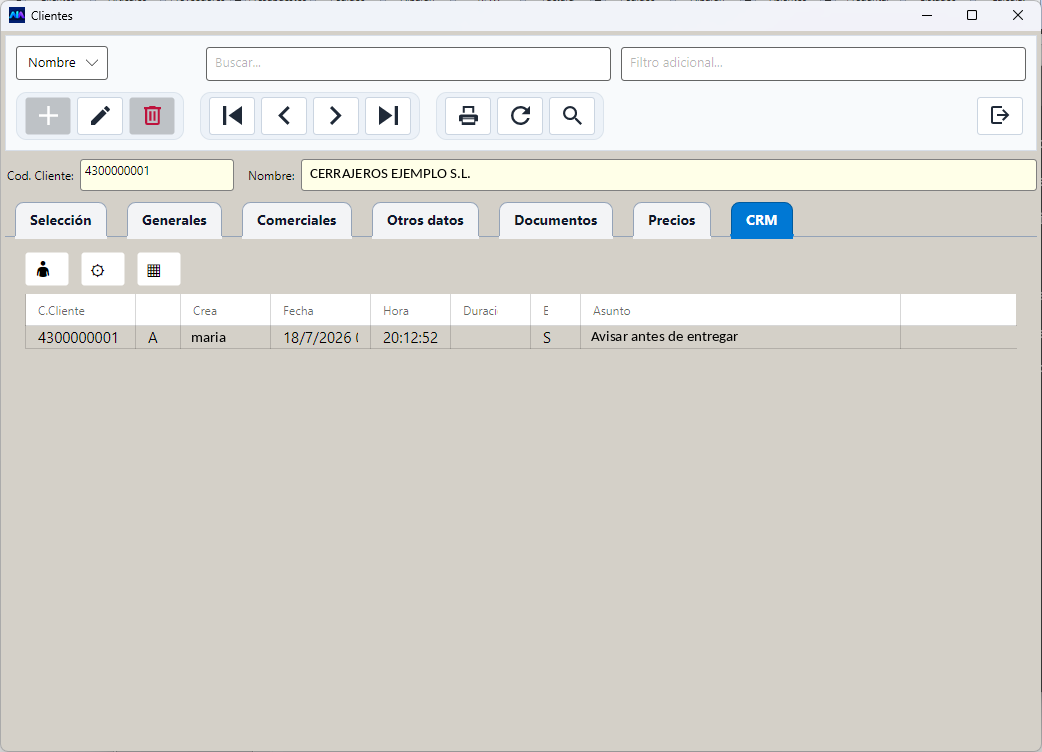Click the pencil edit icon
This screenshot has width=1042, height=752.
click(x=100, y=116)
